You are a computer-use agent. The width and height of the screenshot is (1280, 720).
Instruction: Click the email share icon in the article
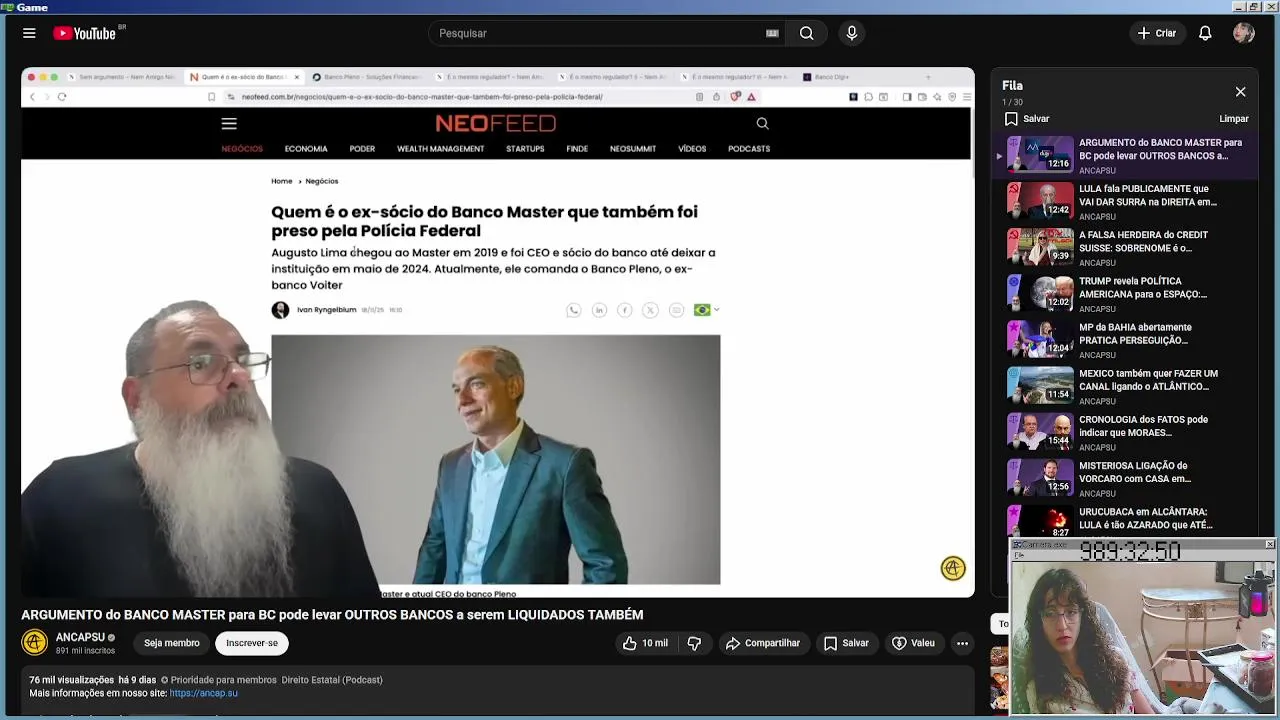coord(676,311)
